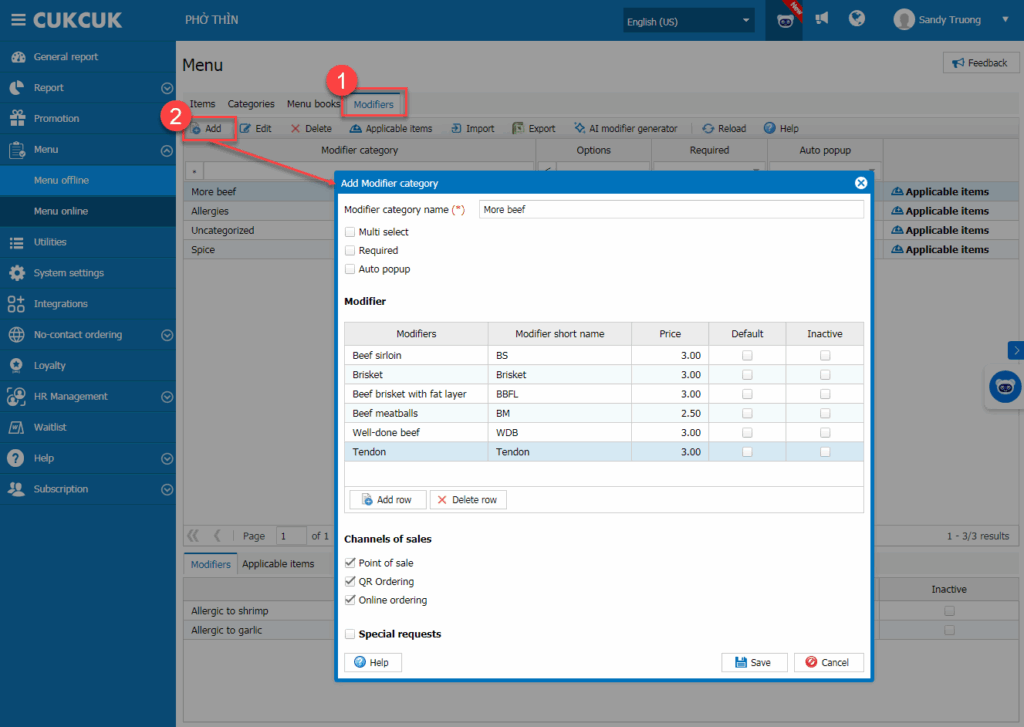
Task: Enable the Multi select checkbox
Action: pyautogui.click(x=350, y=232)
